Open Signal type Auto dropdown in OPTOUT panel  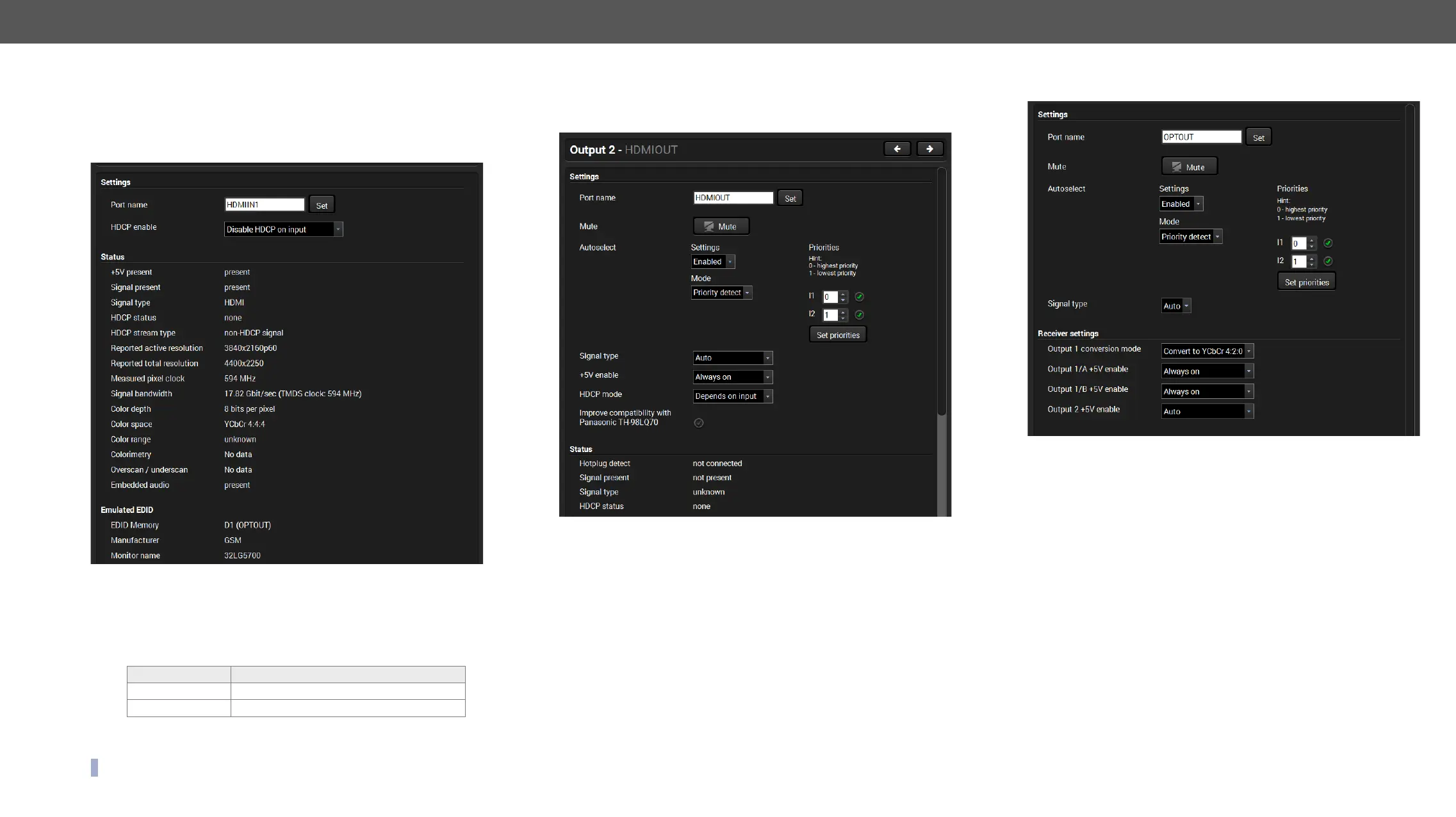1176,306
